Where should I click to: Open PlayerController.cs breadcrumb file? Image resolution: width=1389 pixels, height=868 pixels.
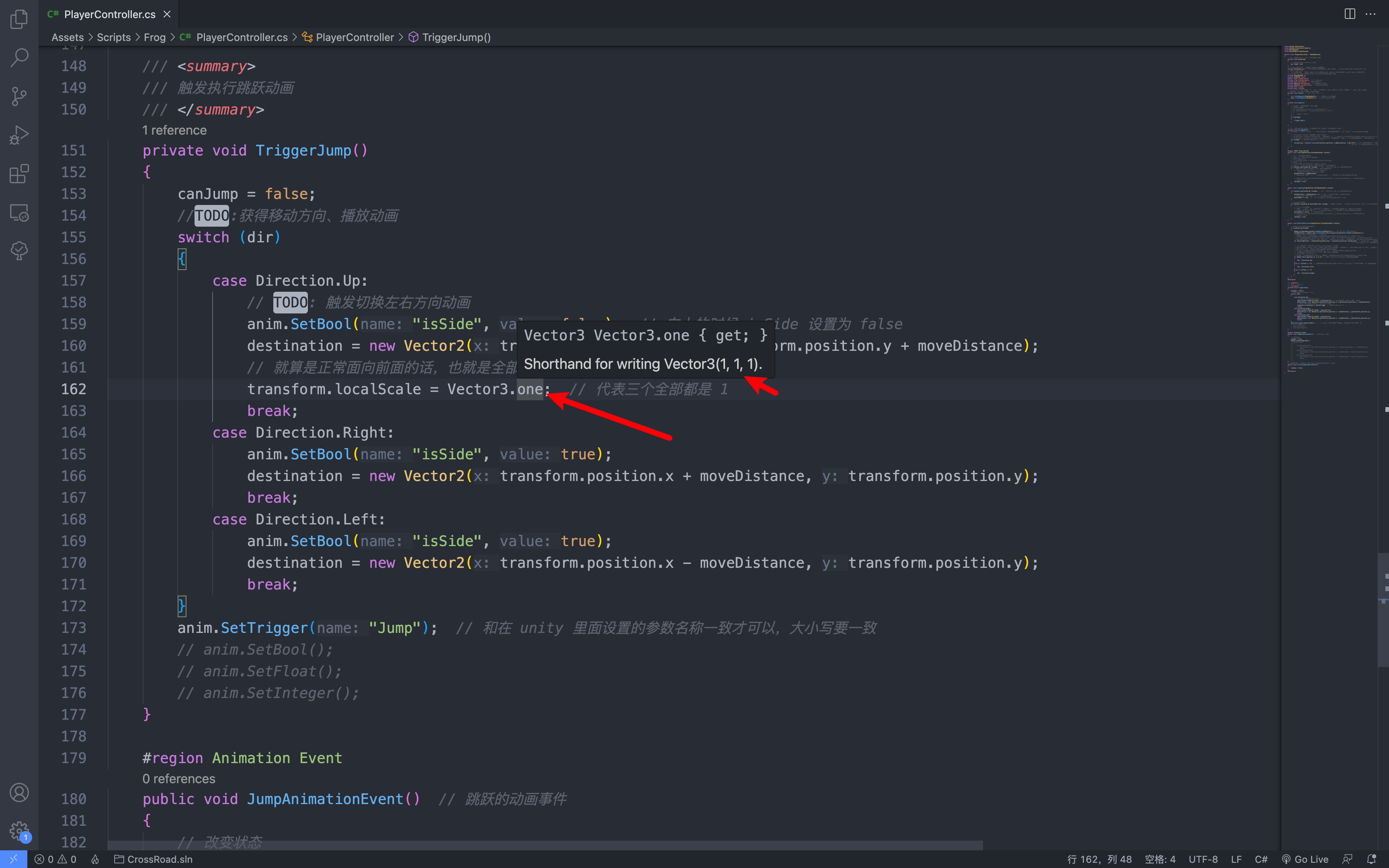[x=234, y=37]
